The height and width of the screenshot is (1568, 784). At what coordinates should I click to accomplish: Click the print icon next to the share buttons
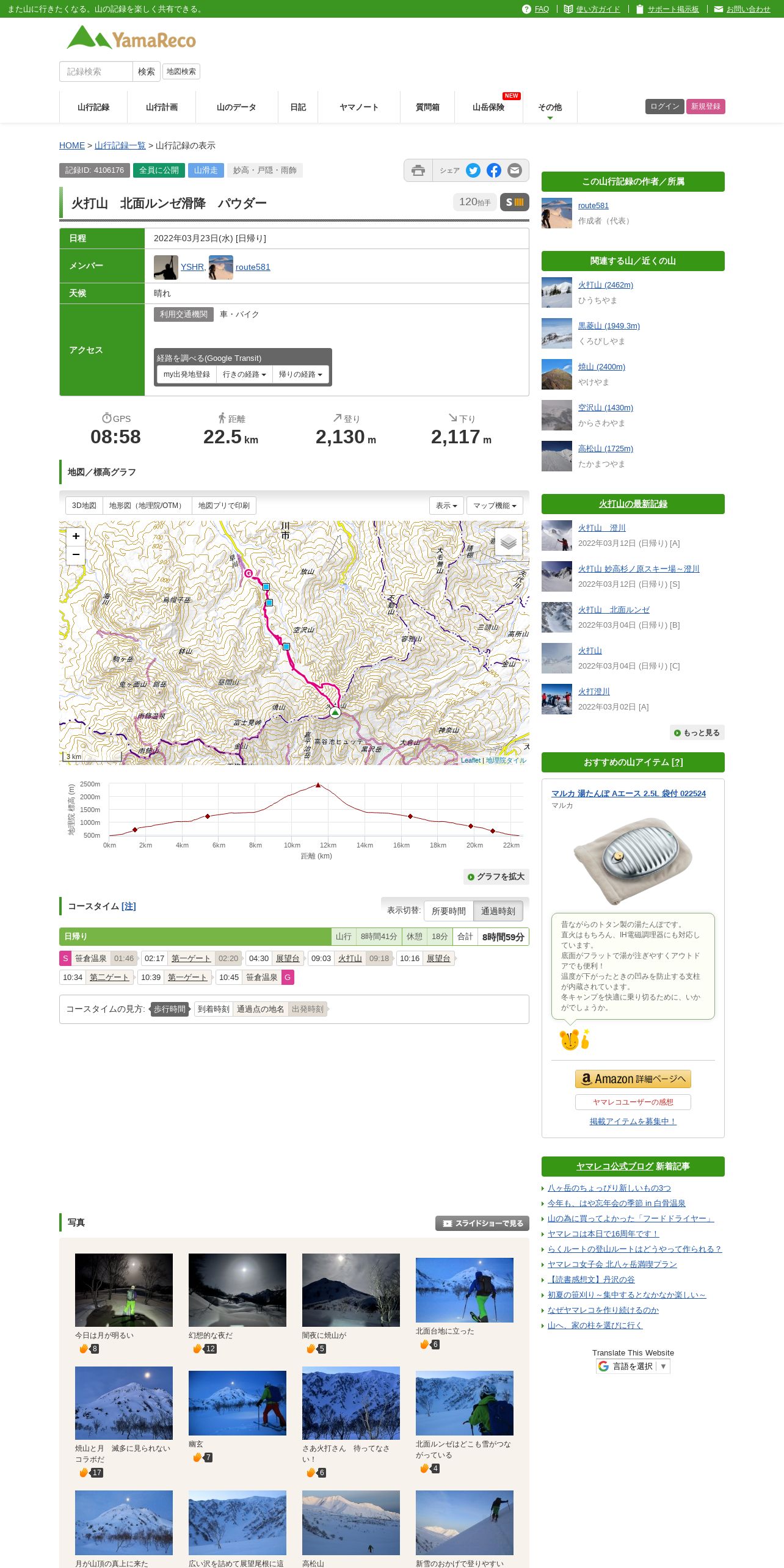coord(418,170)
